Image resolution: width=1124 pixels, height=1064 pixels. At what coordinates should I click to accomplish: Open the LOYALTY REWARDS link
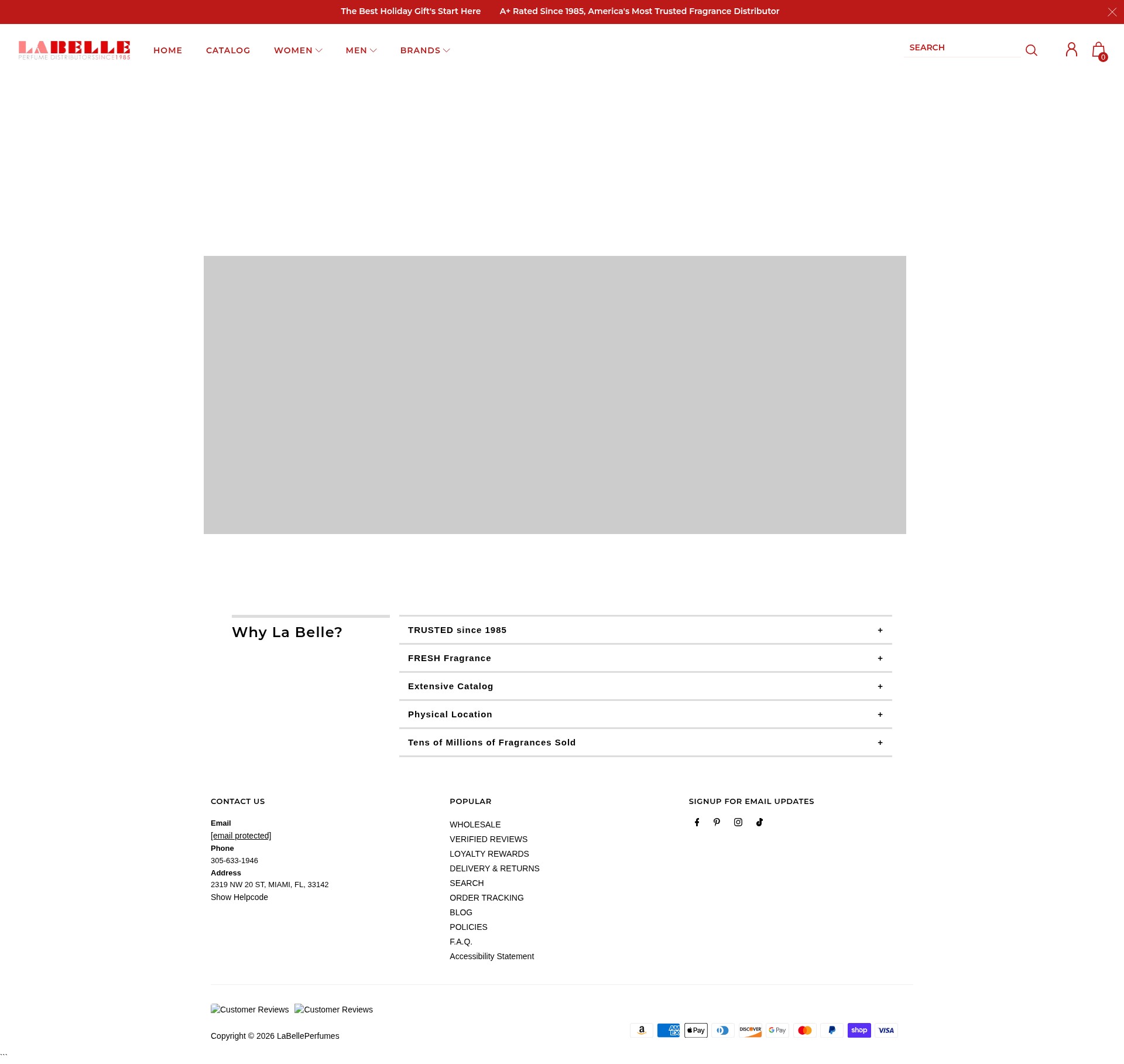tap(489, 854)
